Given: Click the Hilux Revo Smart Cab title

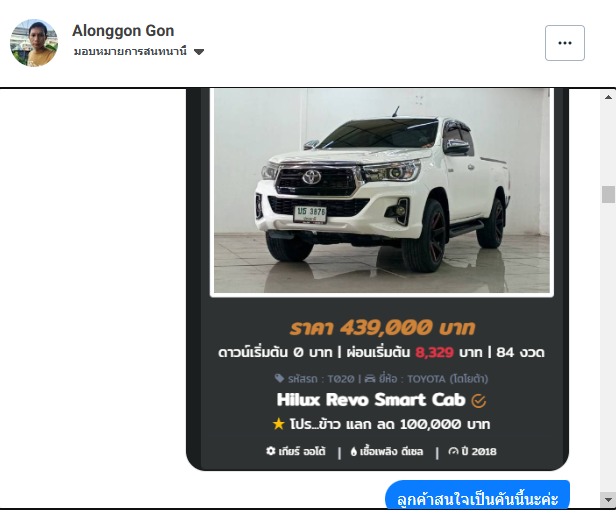Looking at the screenshot, I should click(x=371, y=400).
